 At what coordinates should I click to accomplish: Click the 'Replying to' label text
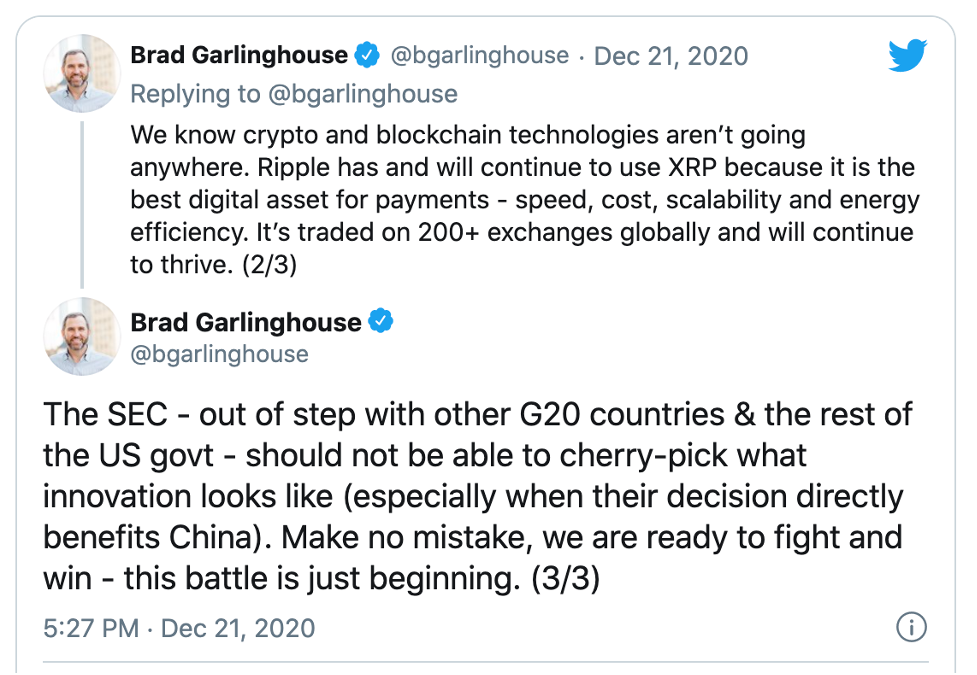click(x=196, y=94)
